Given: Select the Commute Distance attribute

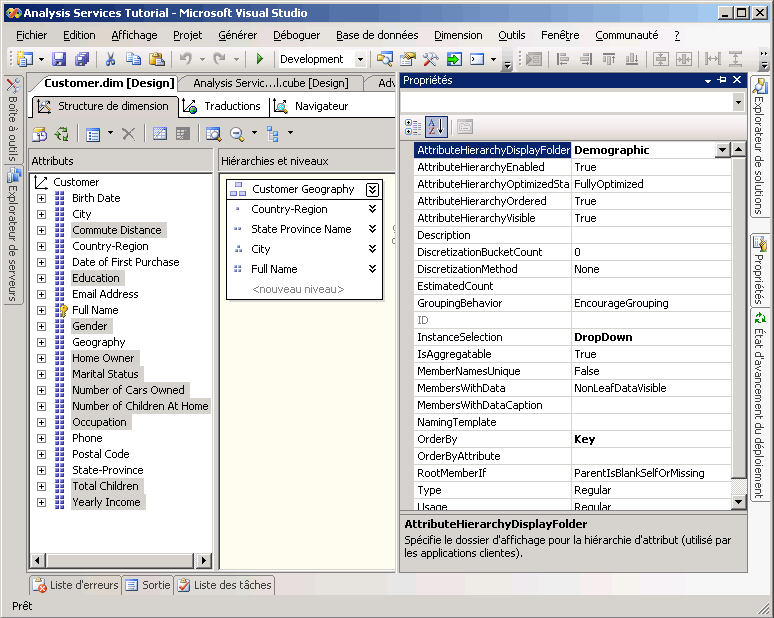Looking at the screenshot, I should [116, 230].
